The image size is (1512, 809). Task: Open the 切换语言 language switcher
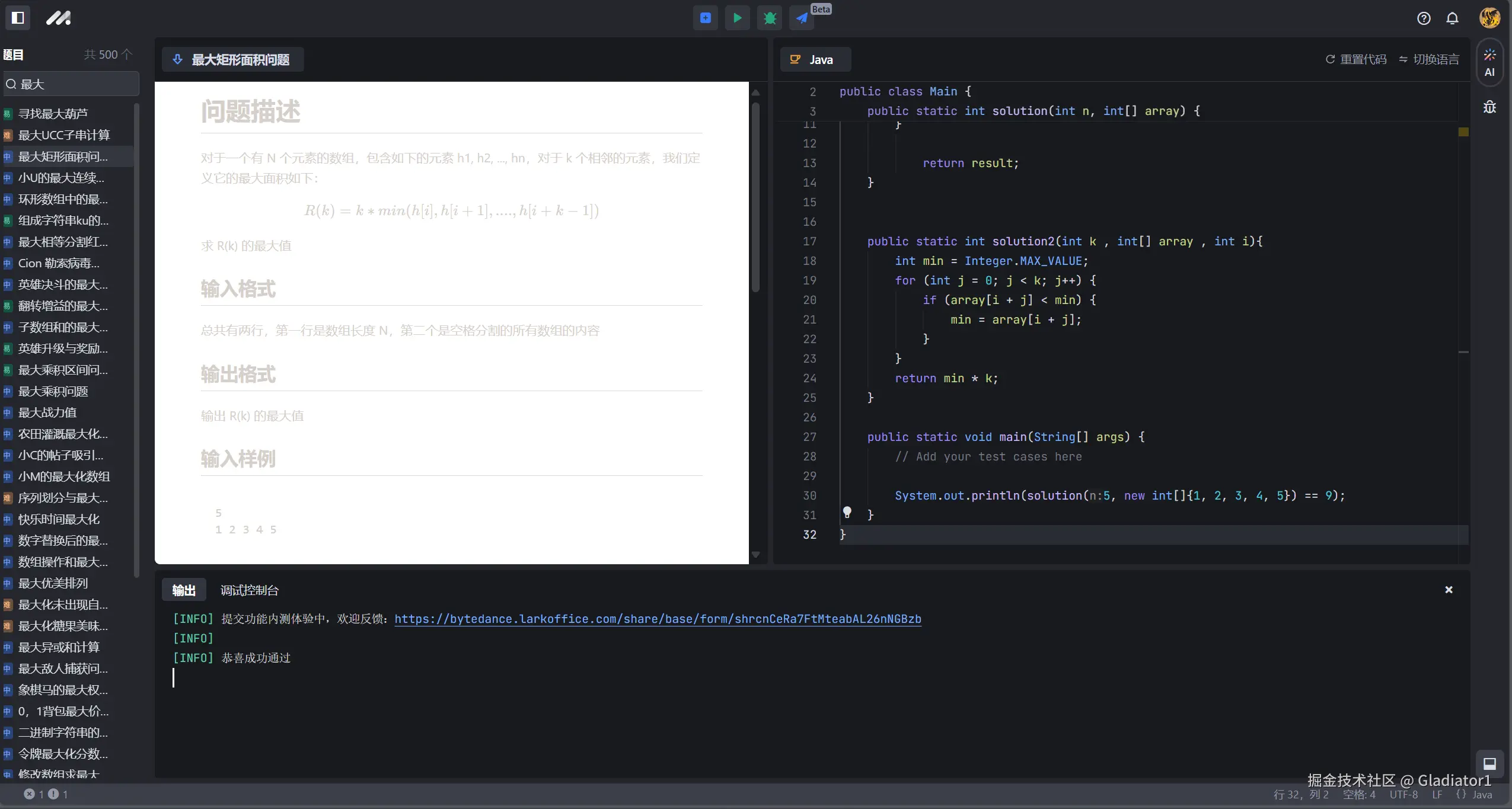pyautogui.click(x=1429, y=59)
